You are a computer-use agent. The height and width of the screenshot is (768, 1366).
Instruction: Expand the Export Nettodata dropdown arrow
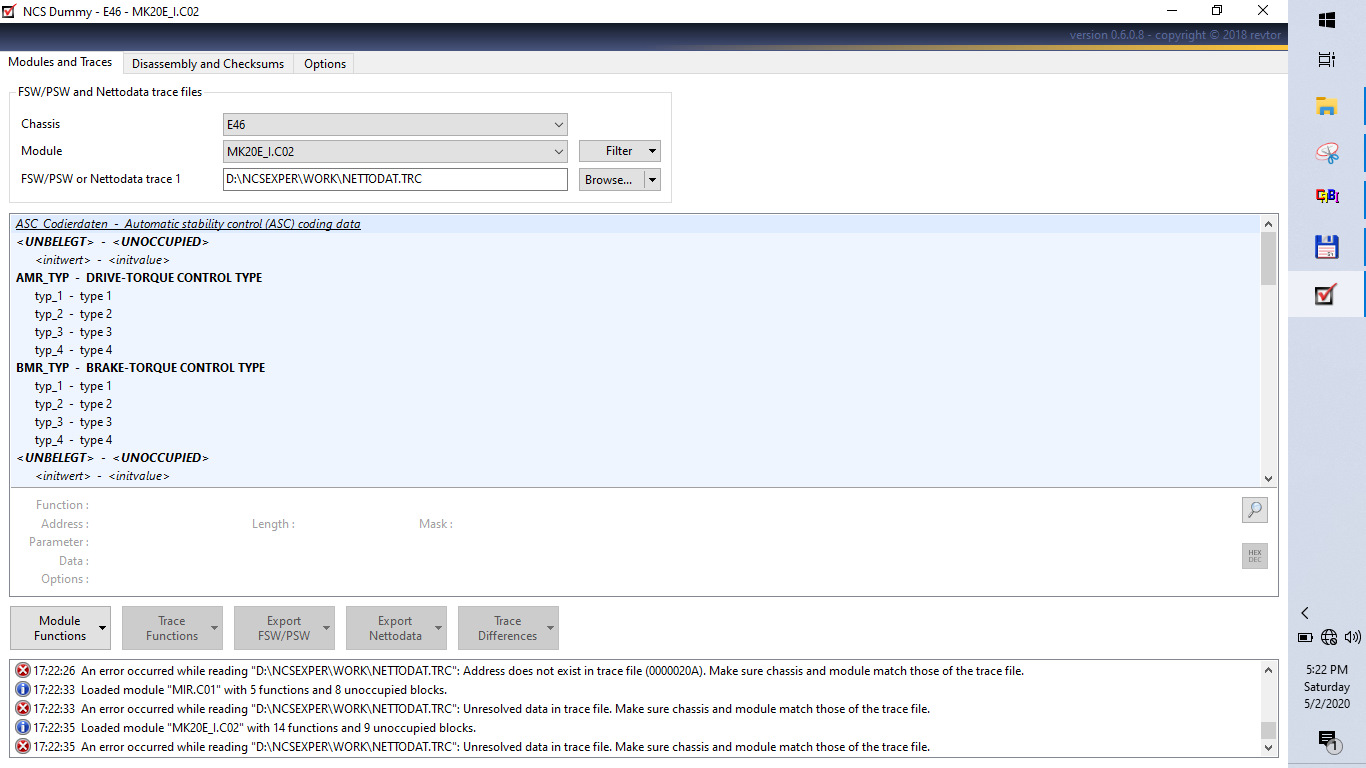pos(438,628)
